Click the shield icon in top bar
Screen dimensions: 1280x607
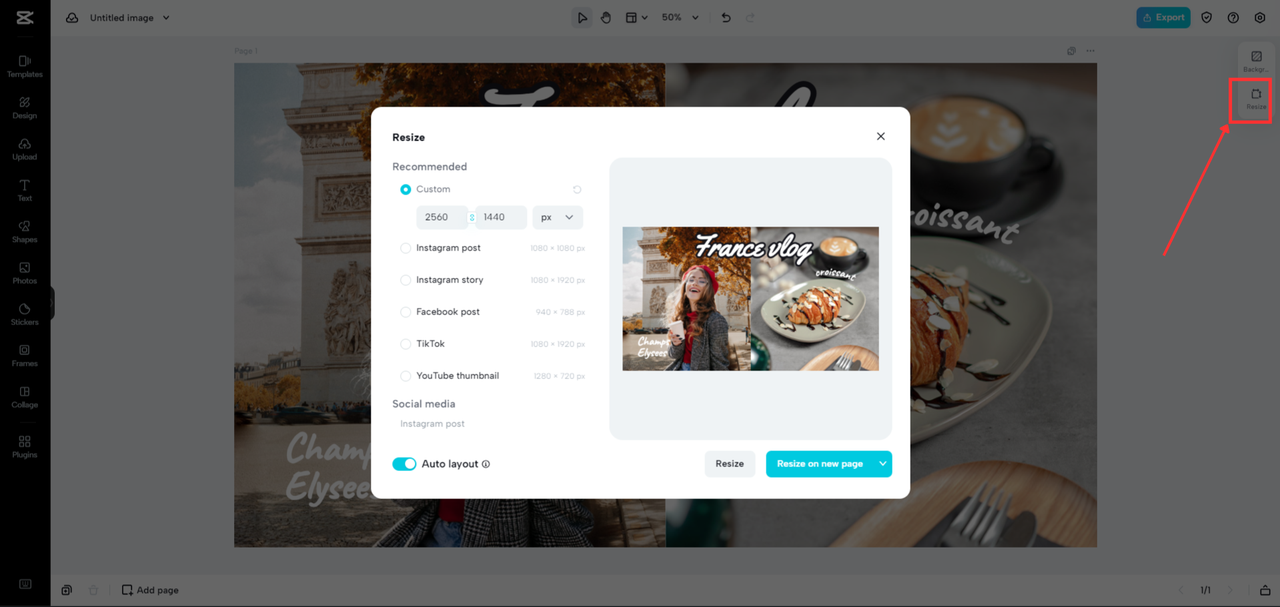click(1207, 18)
